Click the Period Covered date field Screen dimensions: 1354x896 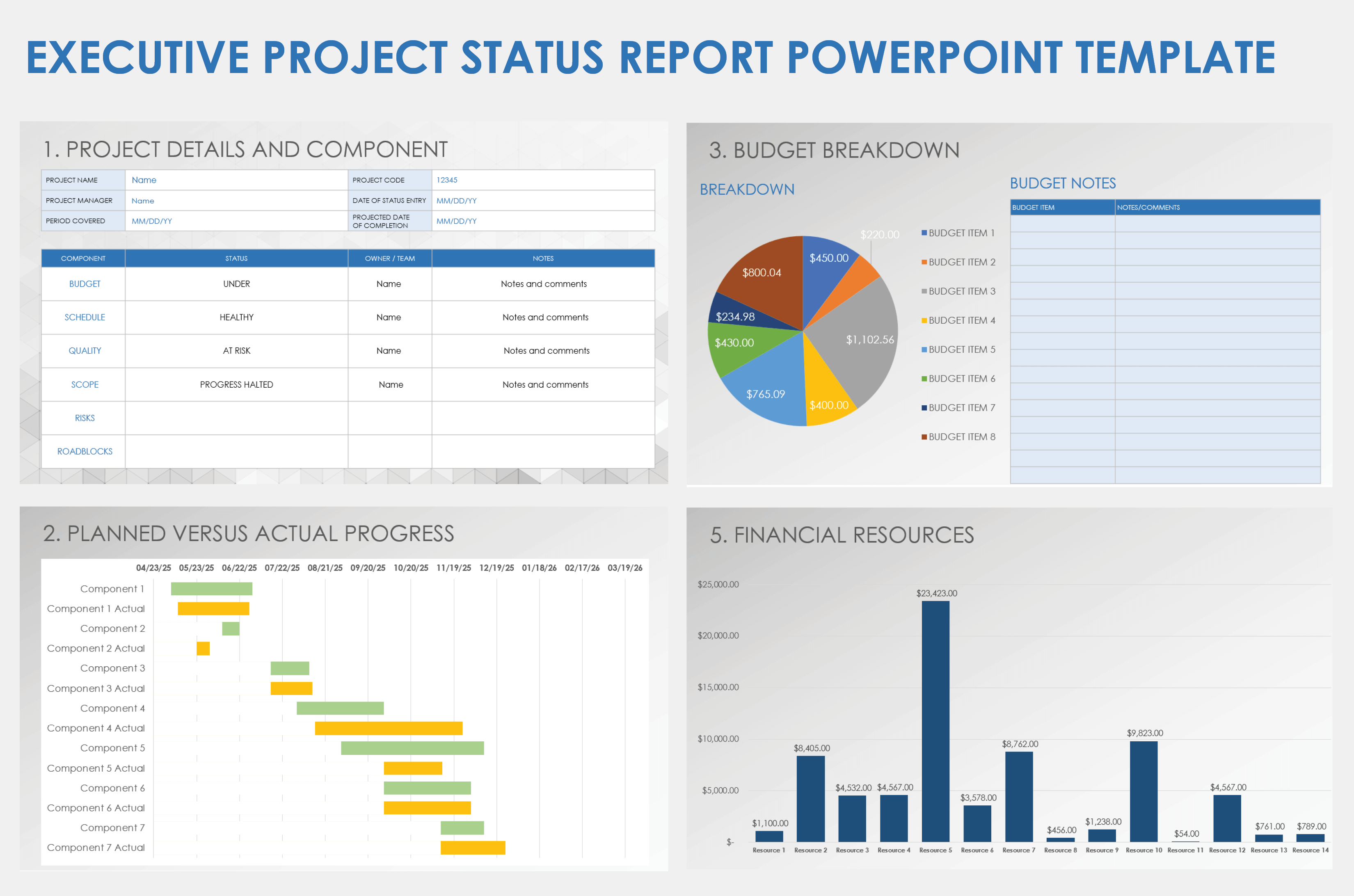[x=236, y=221]
